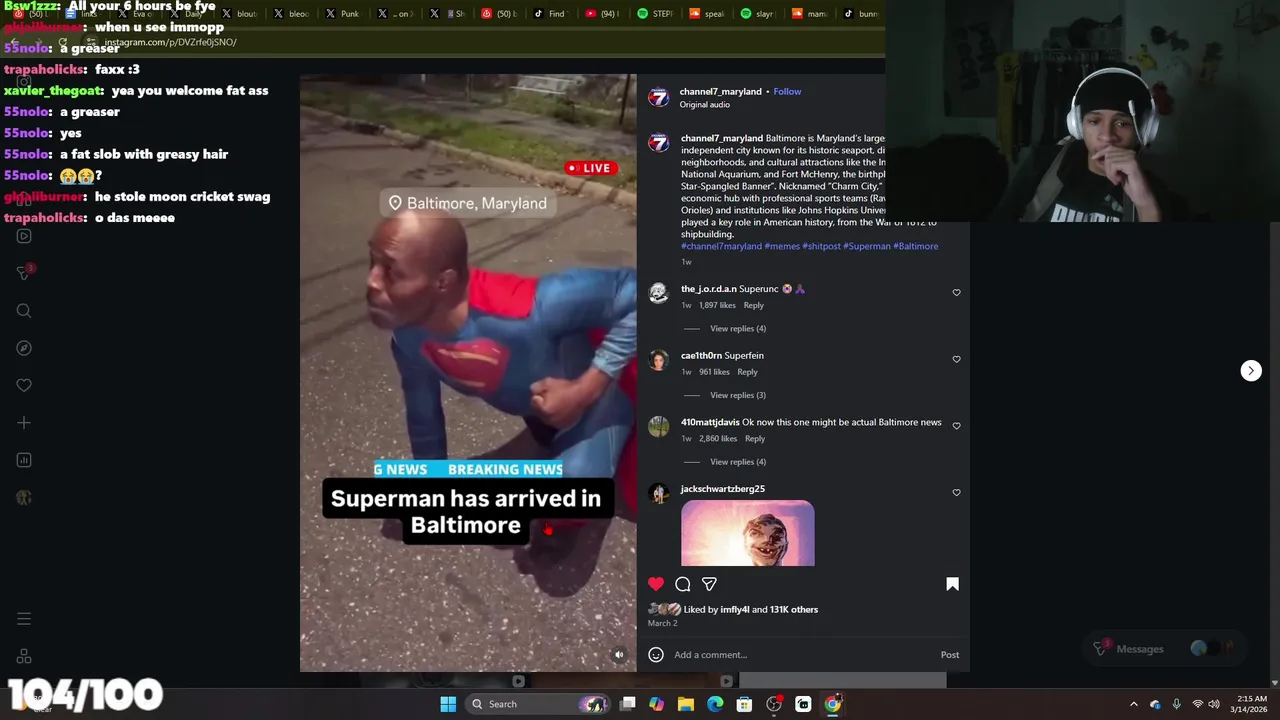View the 131K others who liked the post

pyautogui.click(x=794, y=609)
